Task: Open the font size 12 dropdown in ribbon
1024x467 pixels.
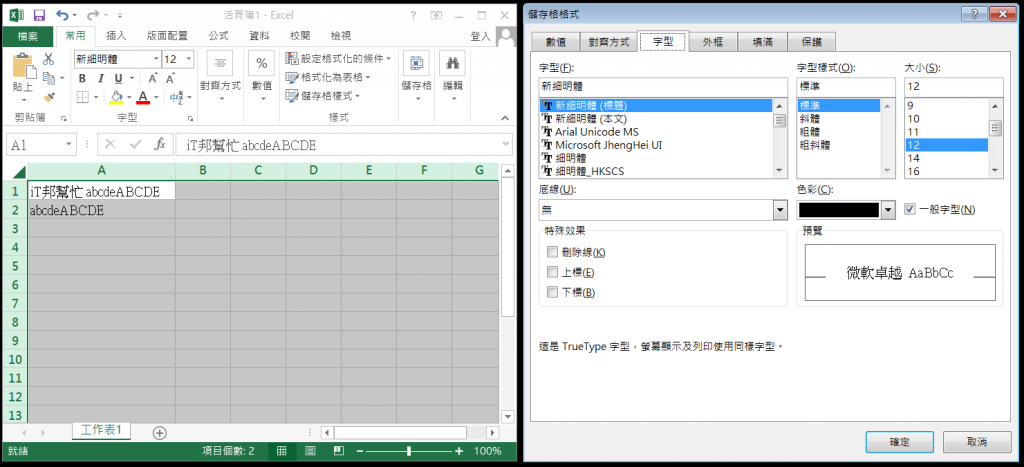Action: tap(189, 59)
